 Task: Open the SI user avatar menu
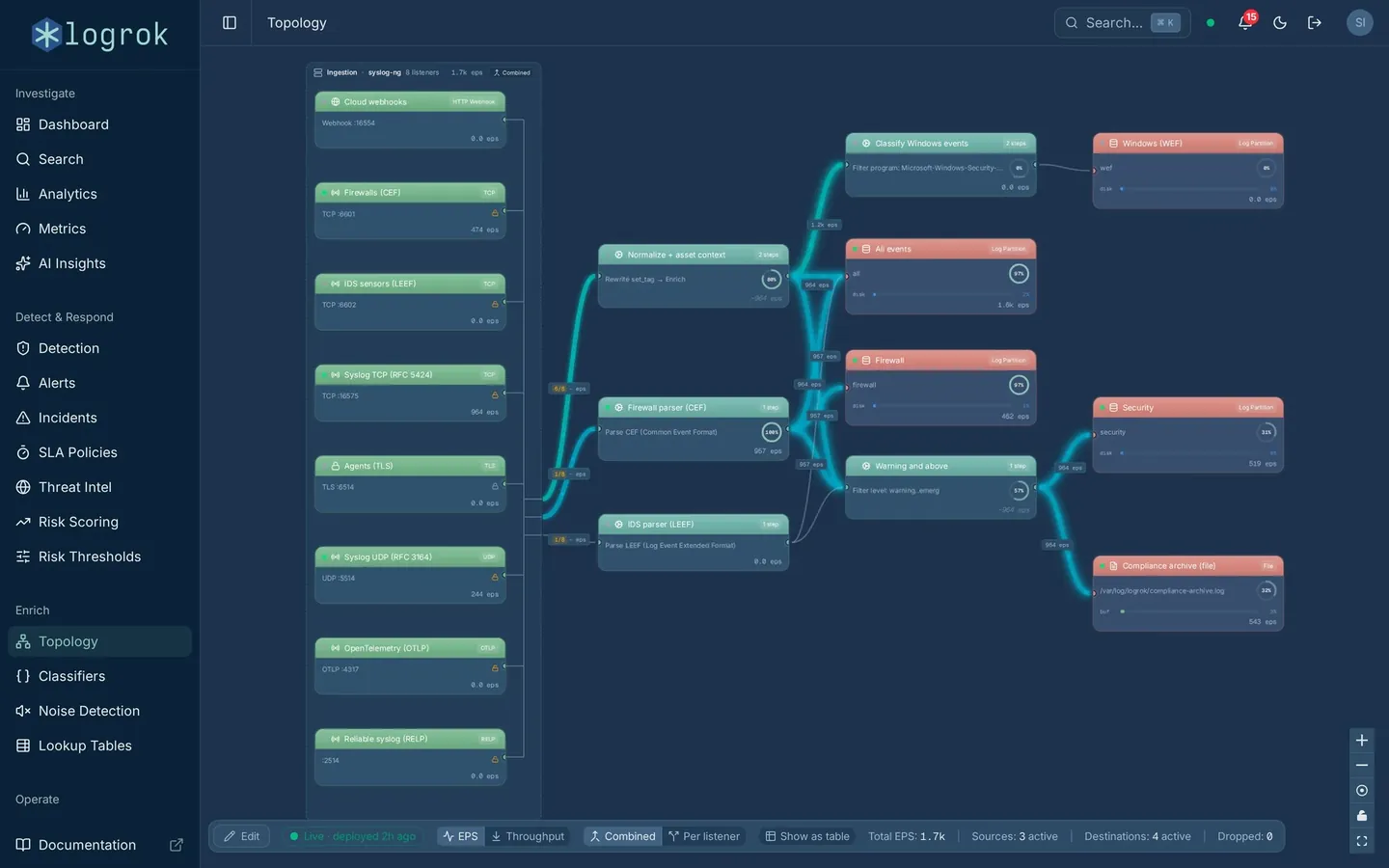click(1360, 22)
